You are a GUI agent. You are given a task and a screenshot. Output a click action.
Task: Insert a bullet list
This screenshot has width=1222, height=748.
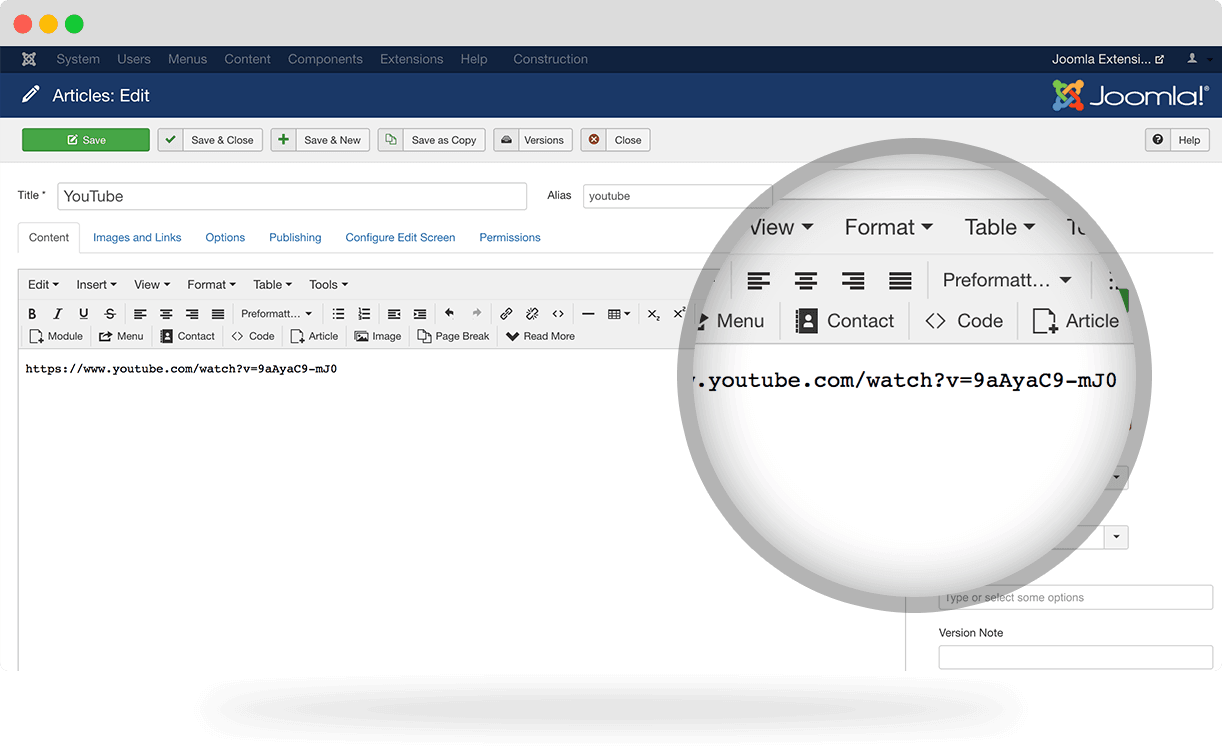pos(338,314)
